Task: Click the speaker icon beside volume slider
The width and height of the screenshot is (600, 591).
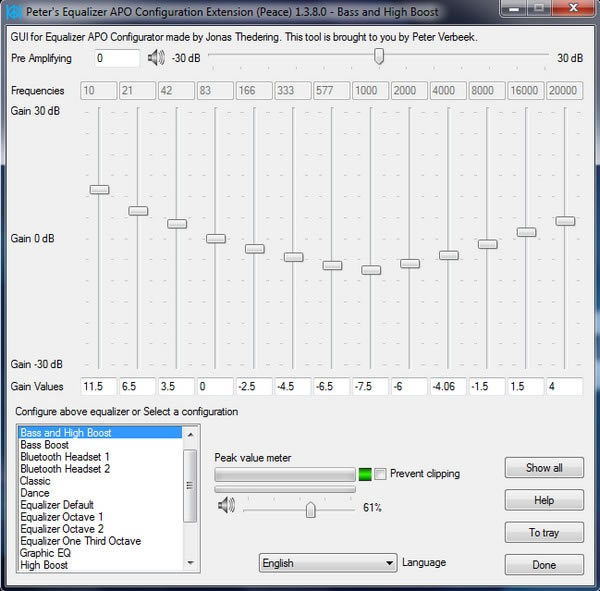Action: (x=226, y=505)
